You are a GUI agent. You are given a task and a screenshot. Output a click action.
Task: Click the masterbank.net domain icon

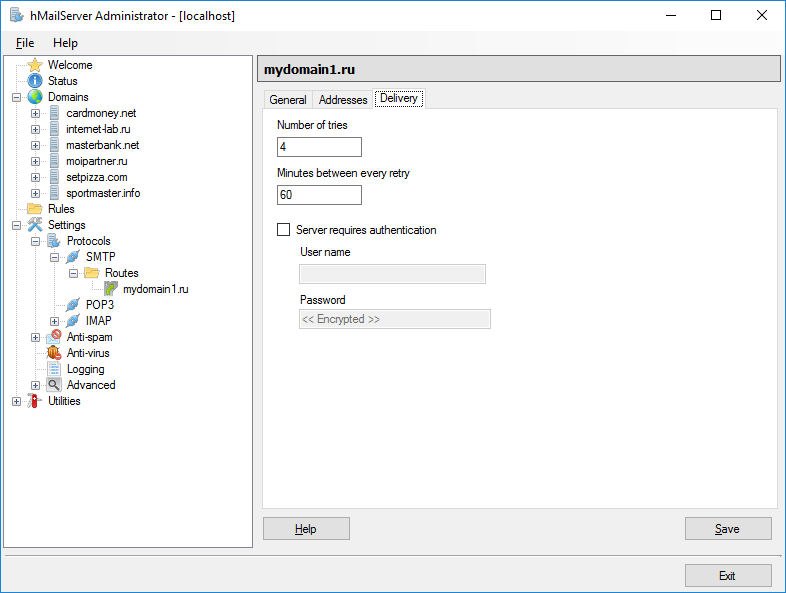[54, 145]
